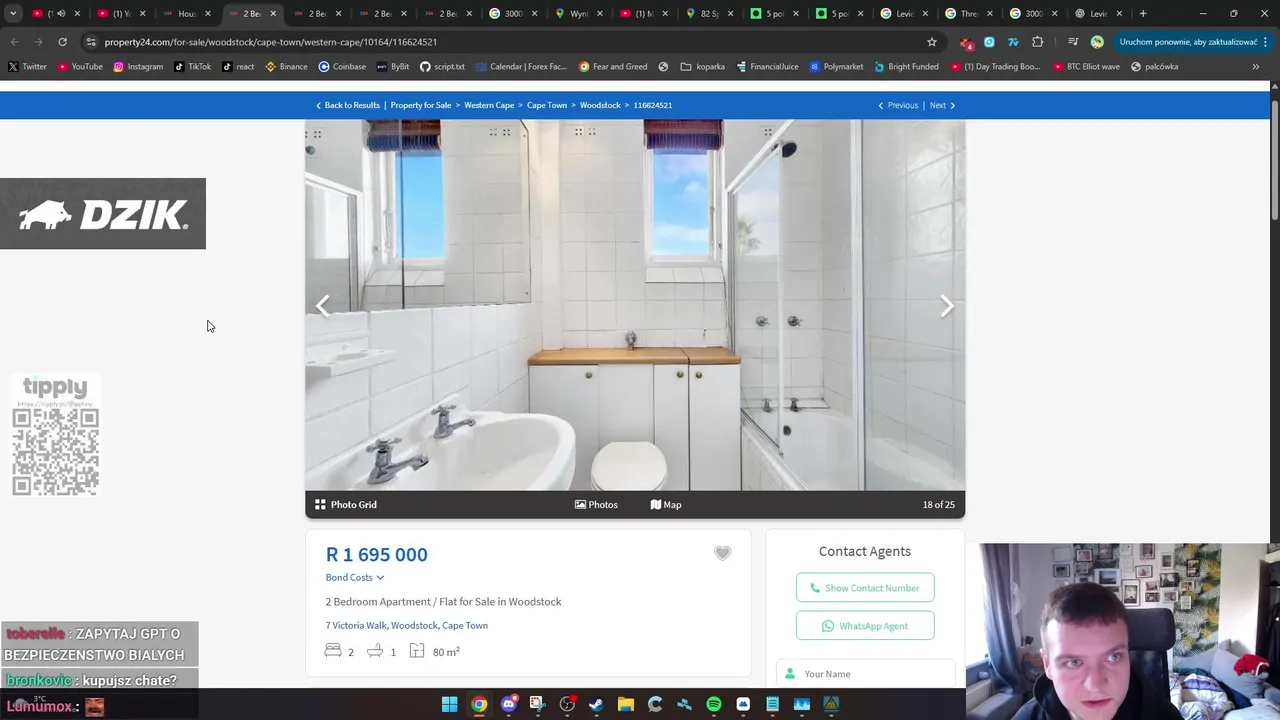Focus the Your Name input field
Viewport: 1280px width, 720px height.
pos(865,674)
